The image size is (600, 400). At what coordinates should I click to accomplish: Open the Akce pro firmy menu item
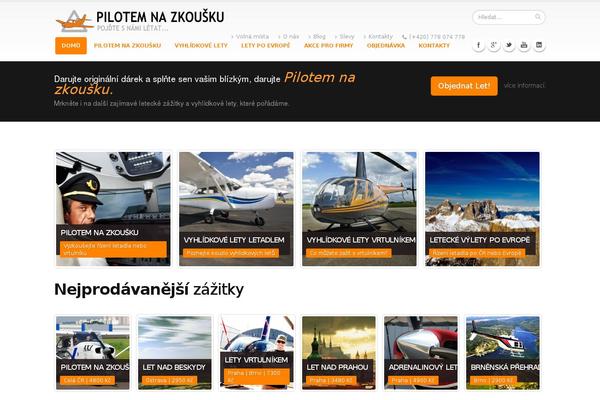tap(328, 46)
